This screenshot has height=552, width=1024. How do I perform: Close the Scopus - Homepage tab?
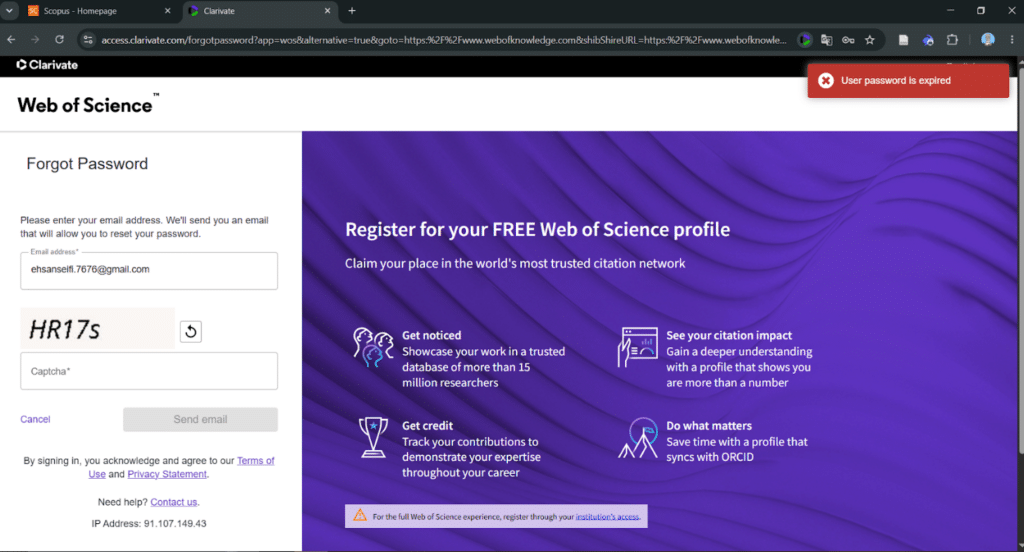click(x=167, y=10)
